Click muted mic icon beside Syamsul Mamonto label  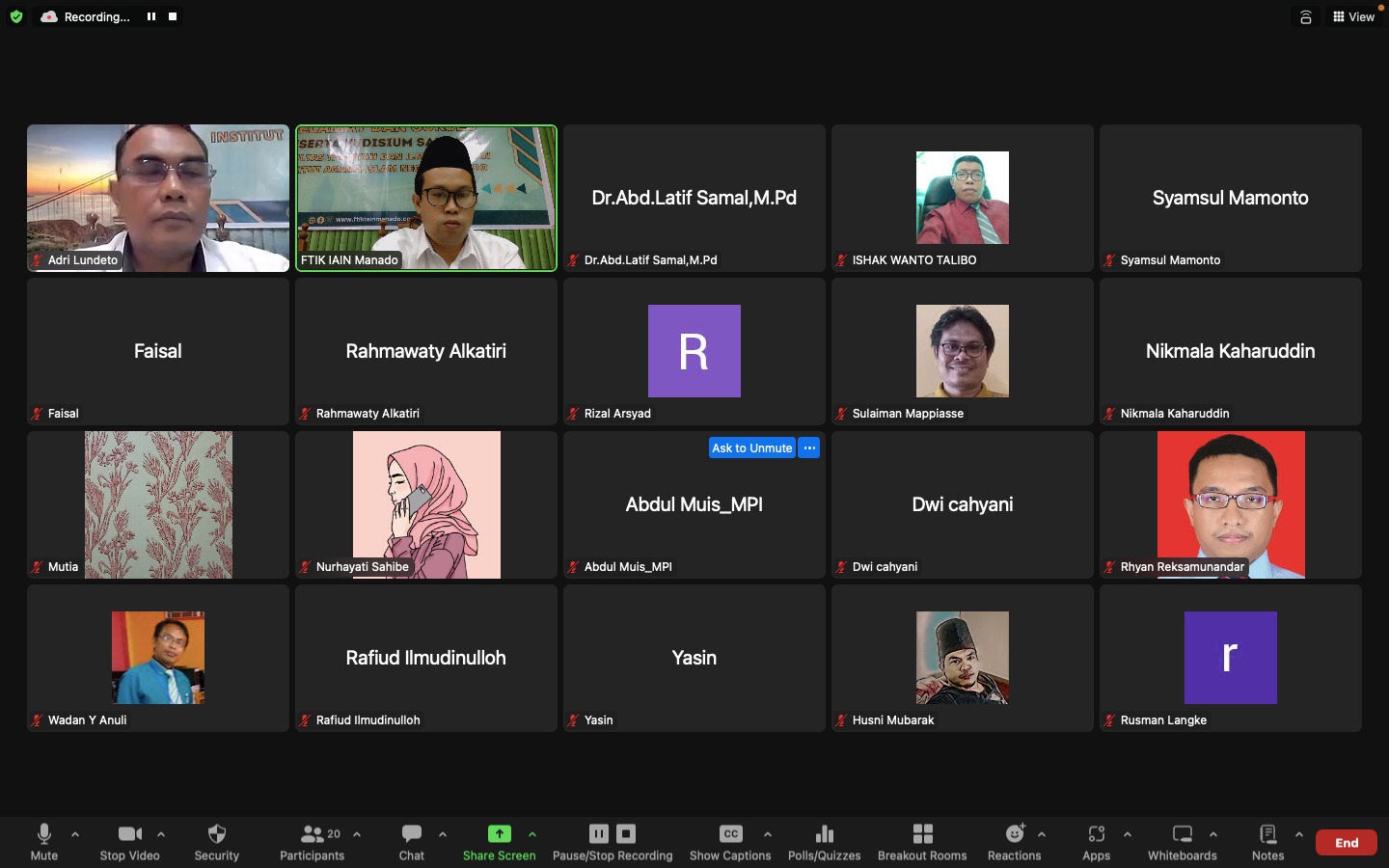pos(1110,260)
